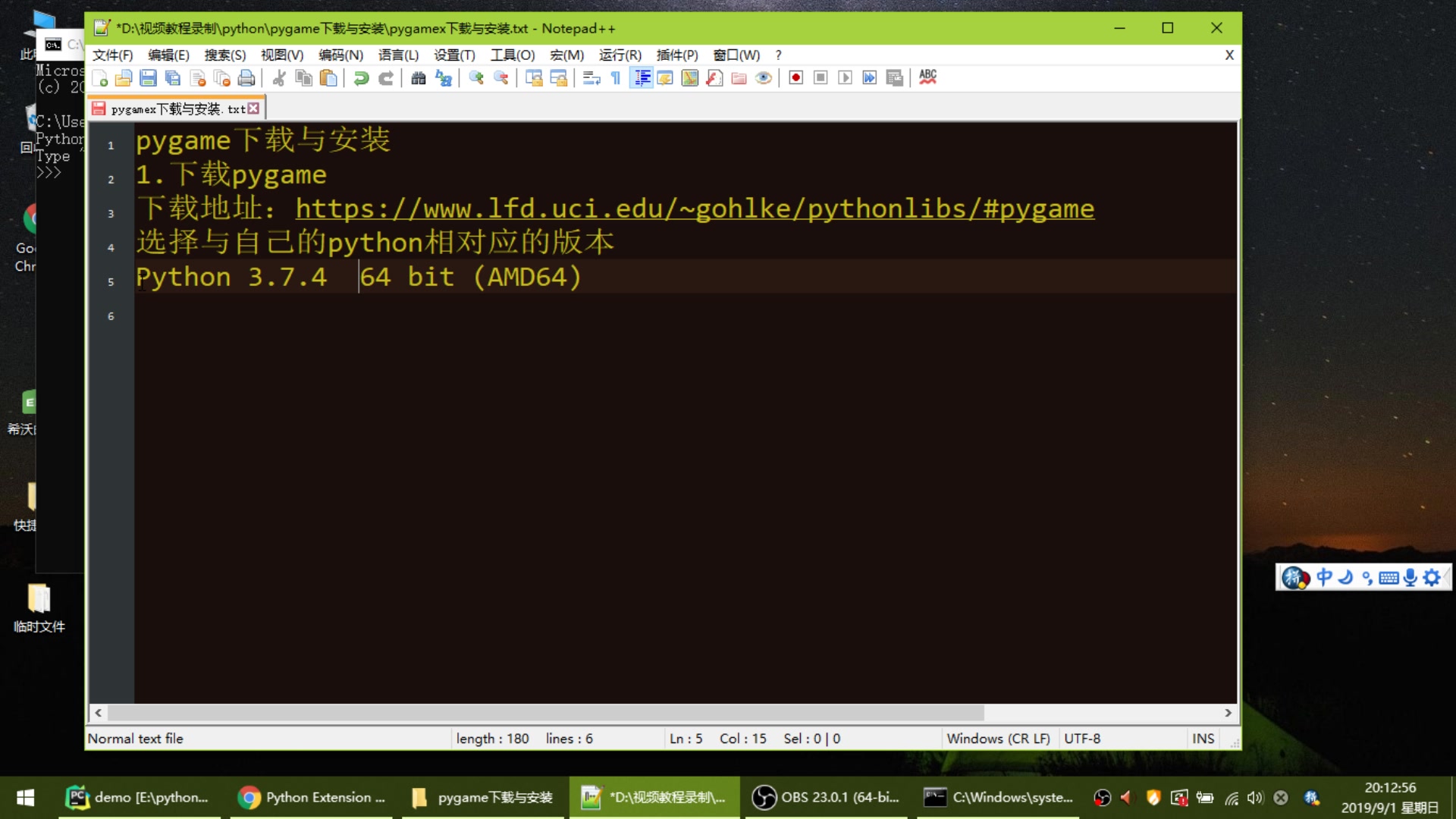Open the ? help menu
This screenshot has height=819, width=1456.
(778, 55)
